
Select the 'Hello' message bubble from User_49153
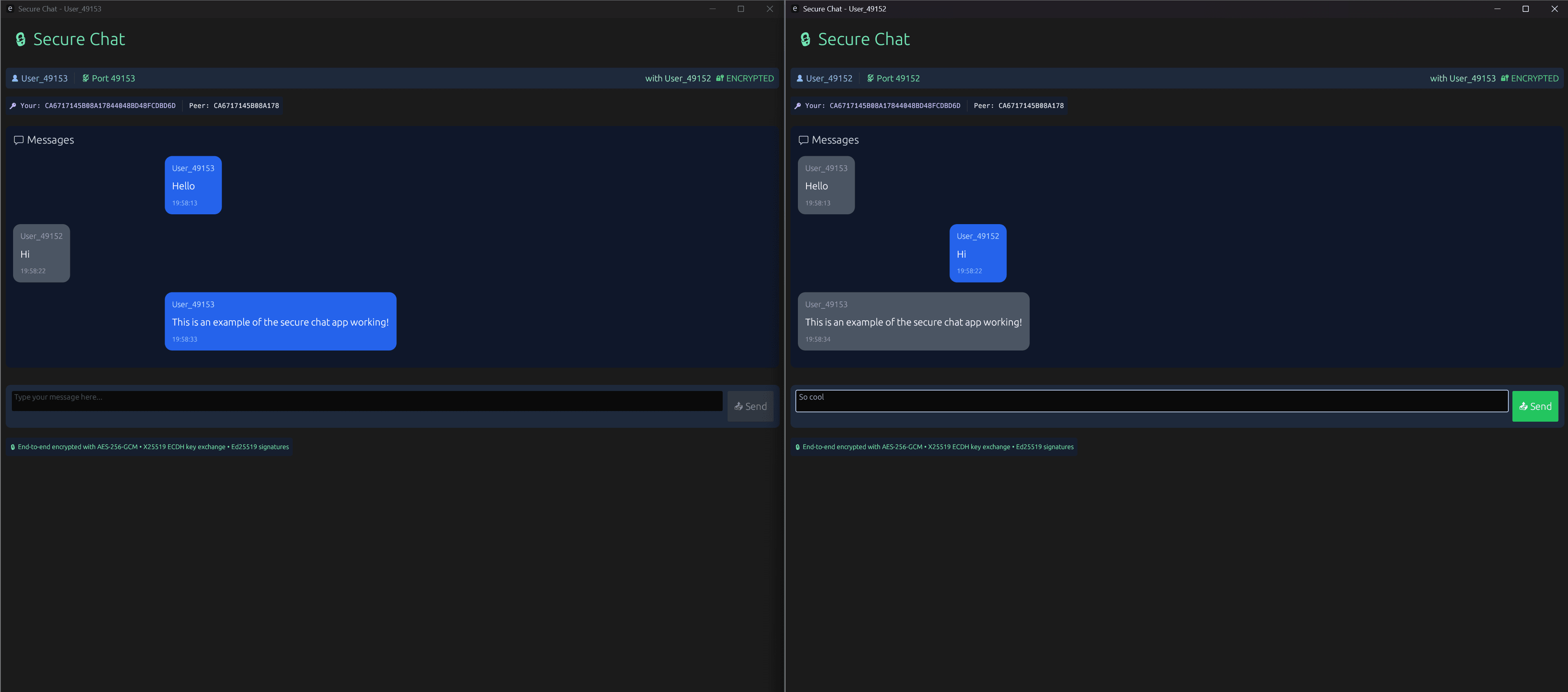pos(193,185)
